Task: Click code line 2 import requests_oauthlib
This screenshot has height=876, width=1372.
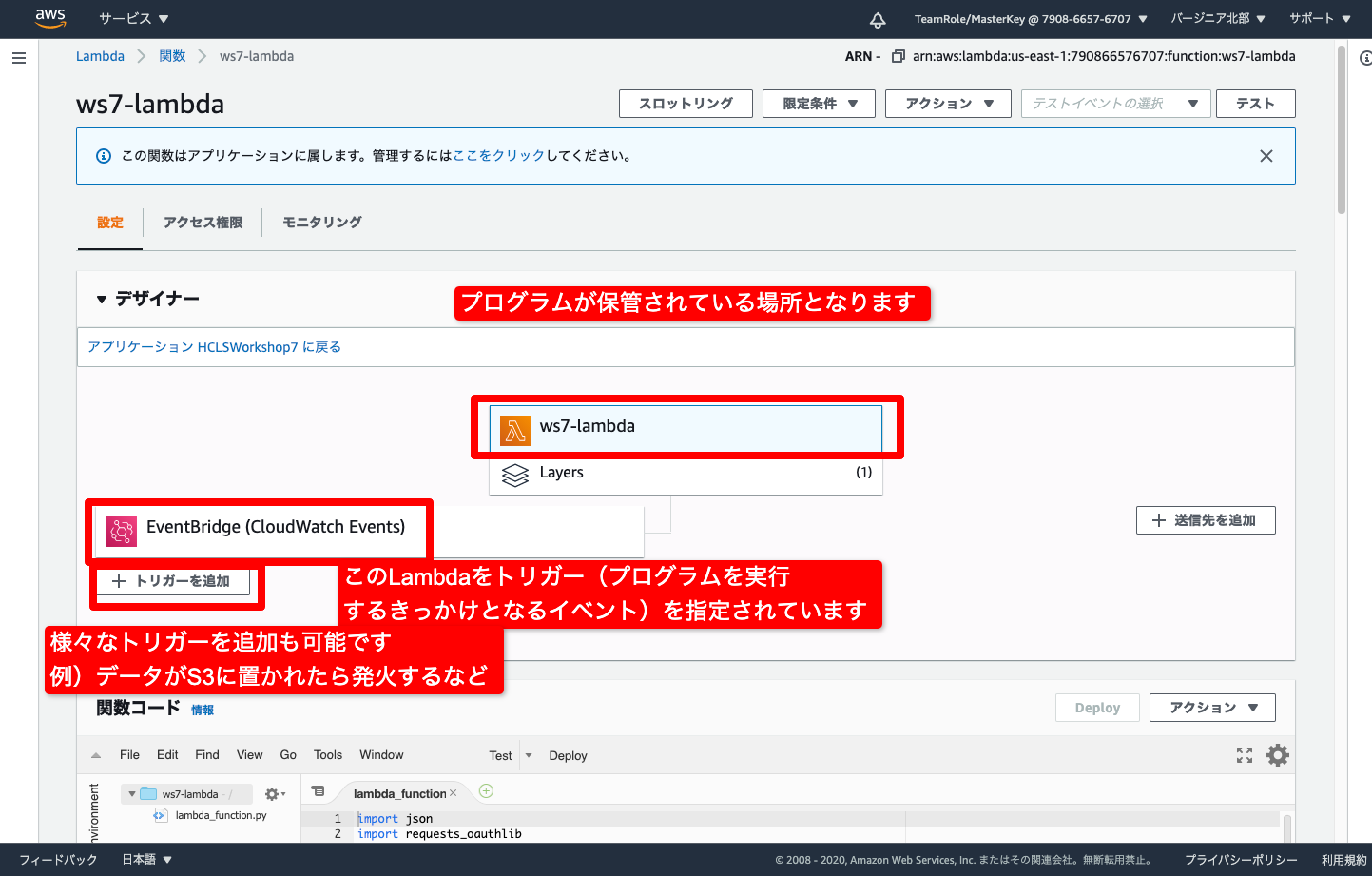Action: (x=439, y=834)
